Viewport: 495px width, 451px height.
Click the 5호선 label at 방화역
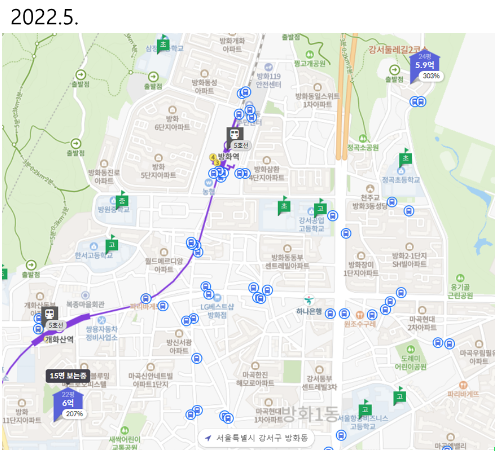tap(240, 146)
